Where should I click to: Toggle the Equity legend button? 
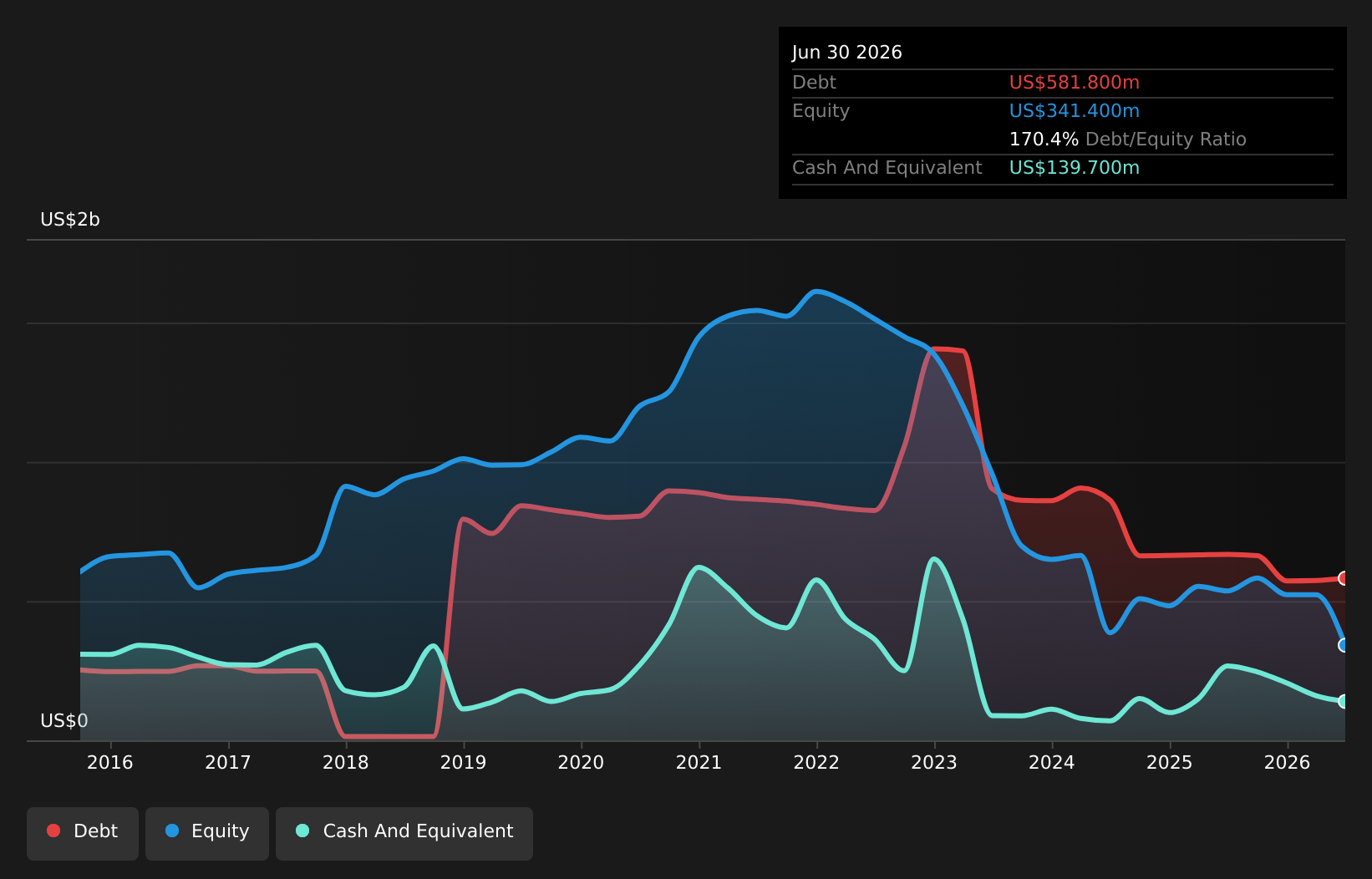tap(207, 833)
